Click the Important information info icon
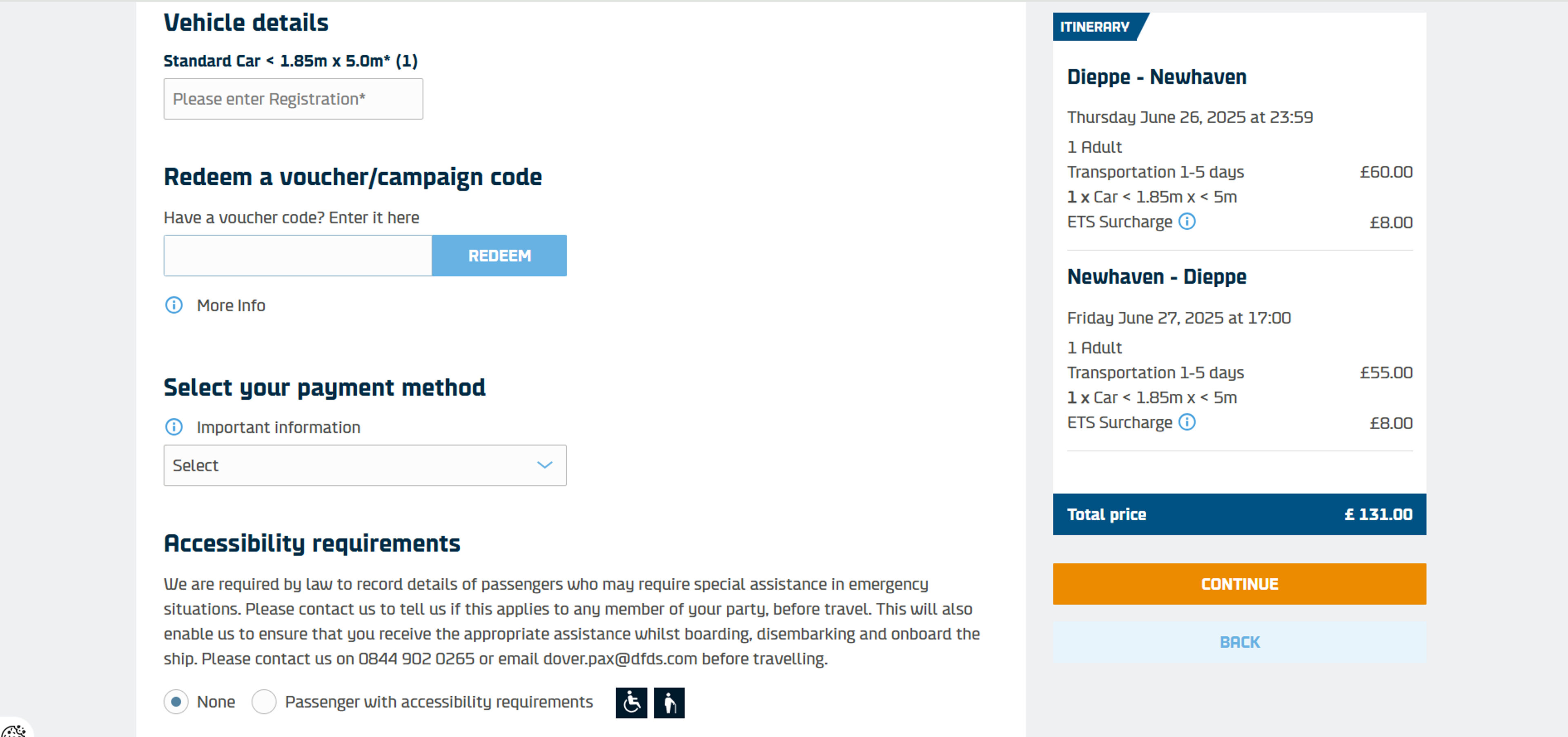Screen dimensions: 1568x737 tap(174, 428)
